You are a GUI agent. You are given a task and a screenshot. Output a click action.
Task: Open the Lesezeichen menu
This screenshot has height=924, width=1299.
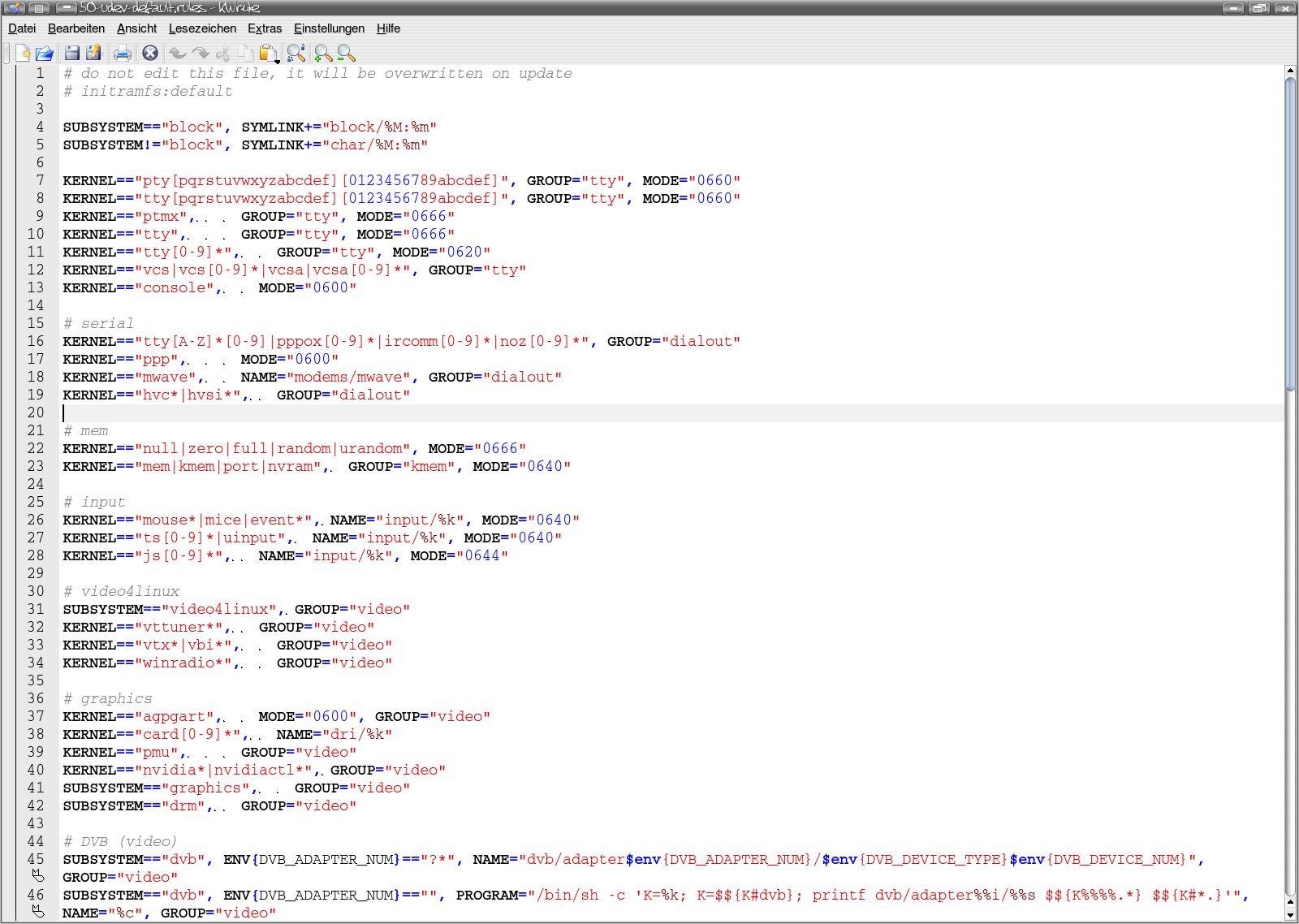(202, 28)
